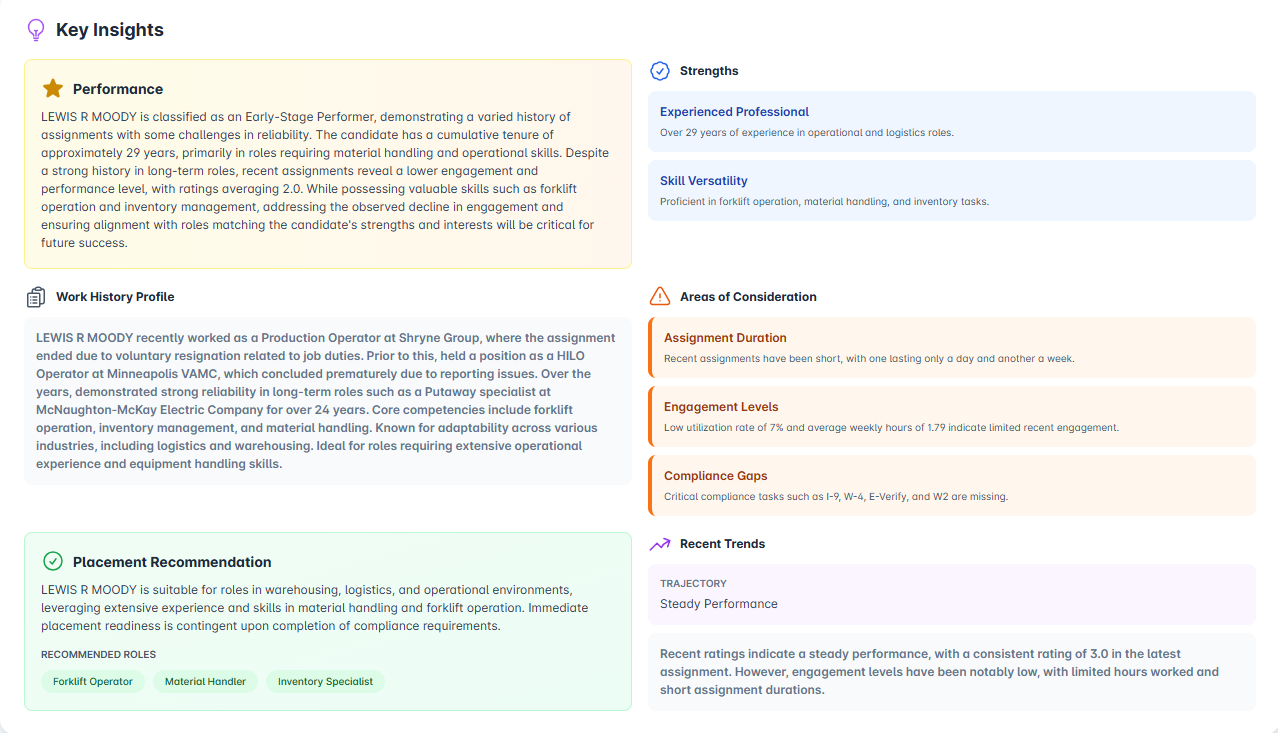Open the Experienced Professional strength card
The height and width of the screenshot is (733, 1278).
coord(952,122)
